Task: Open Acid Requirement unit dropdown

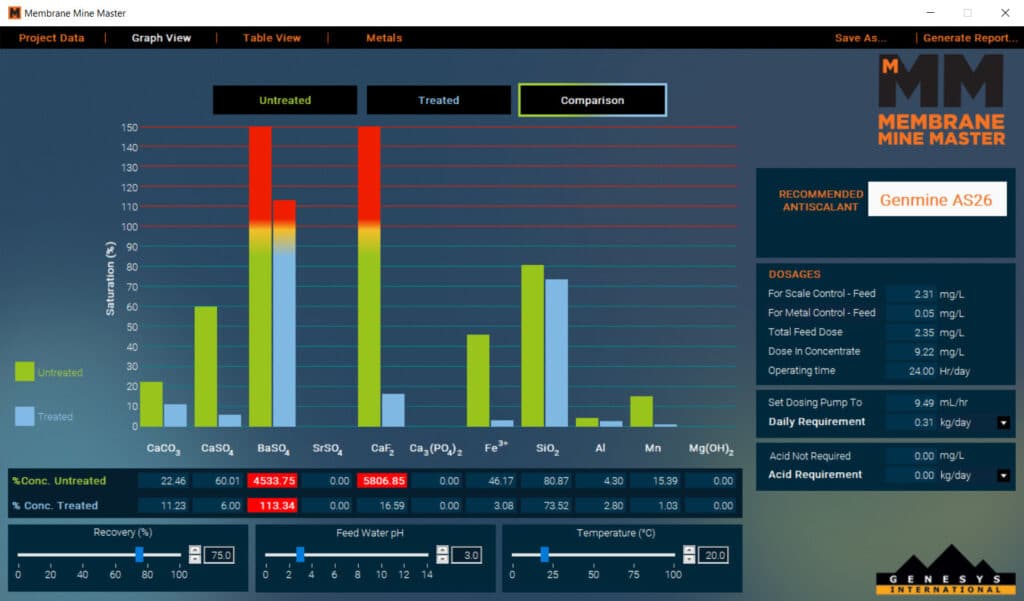Action: 1004,476
